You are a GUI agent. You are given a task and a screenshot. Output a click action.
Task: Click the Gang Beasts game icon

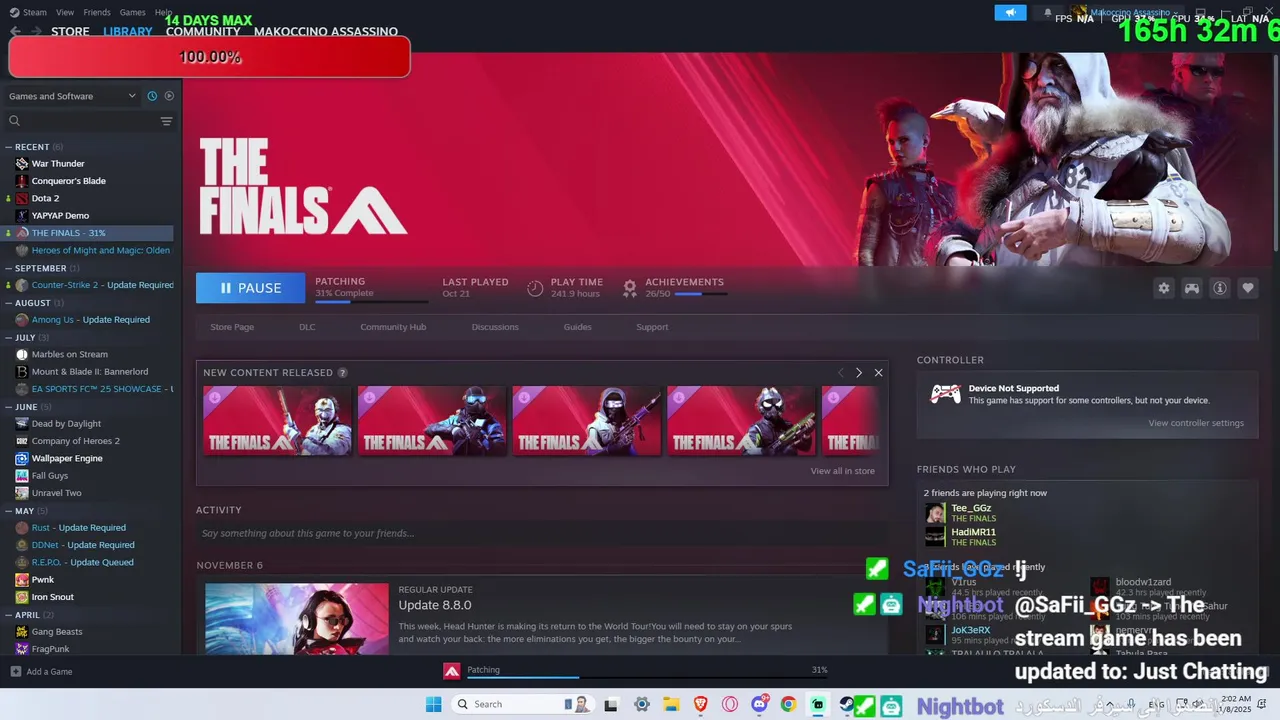coord(22,632)
